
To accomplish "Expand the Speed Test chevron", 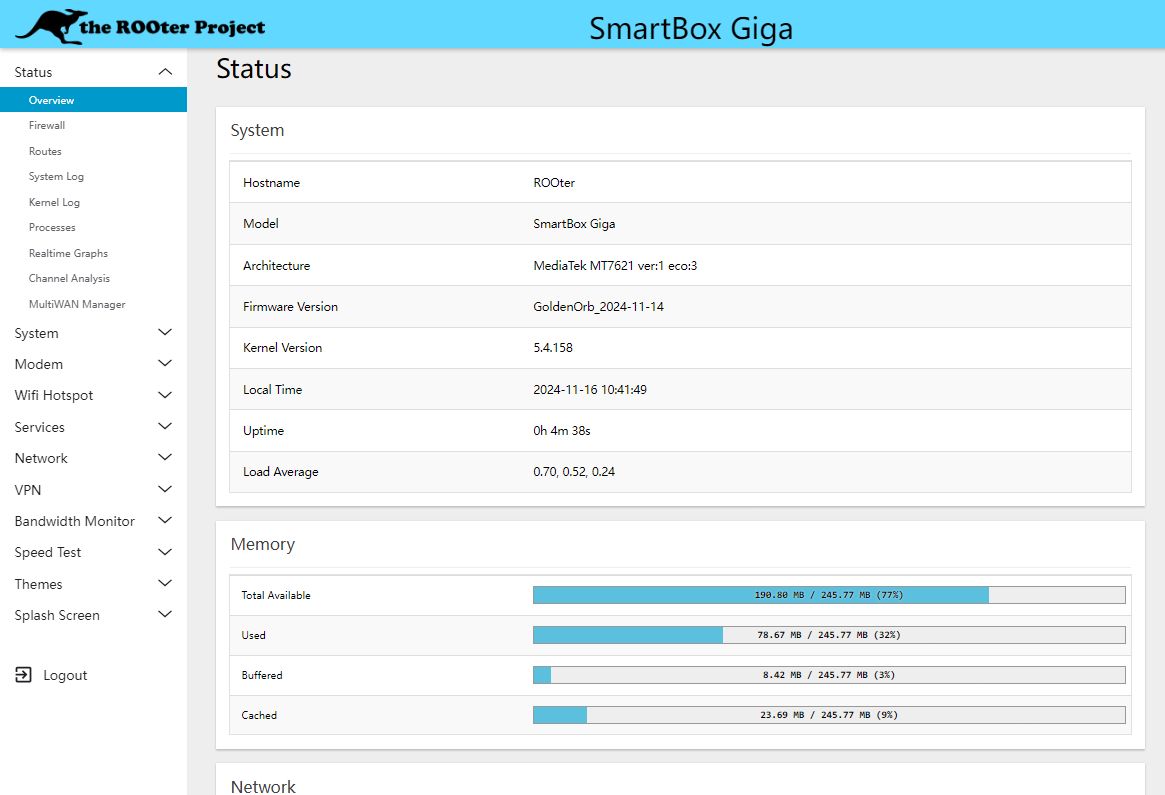I will tap(165, 552).
